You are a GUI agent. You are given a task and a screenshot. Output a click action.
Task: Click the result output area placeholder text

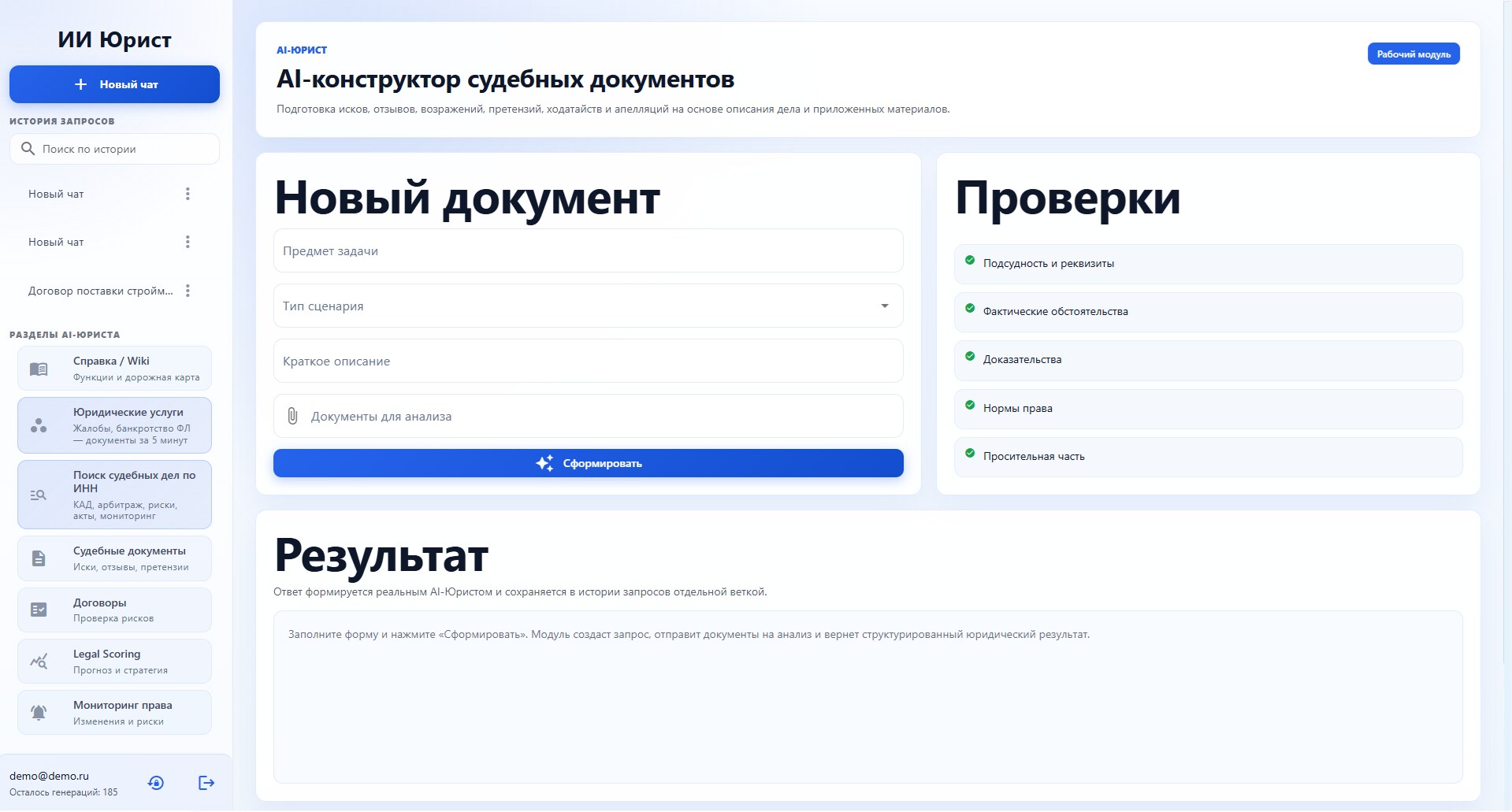tap(689, 634)
